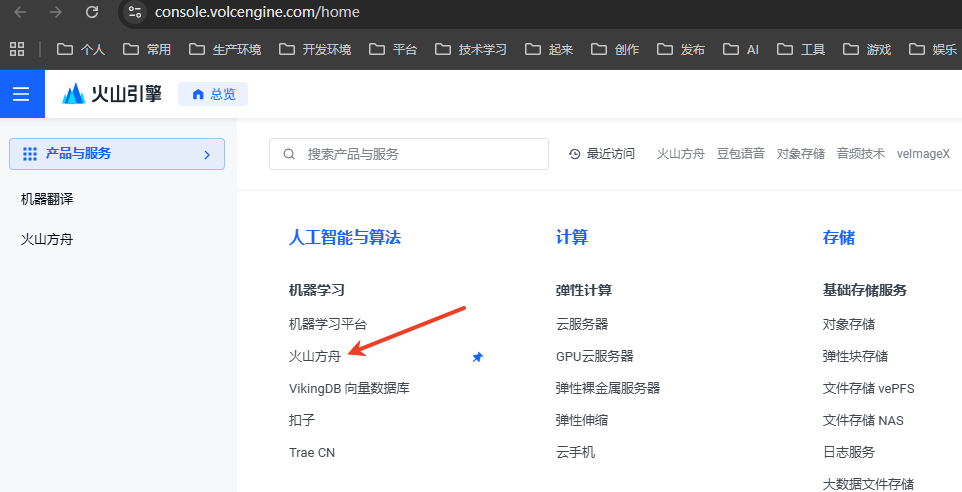Screen dimensions: 962x492
Task: Open the 计算 category heading
Action: [x=572, y=237]
